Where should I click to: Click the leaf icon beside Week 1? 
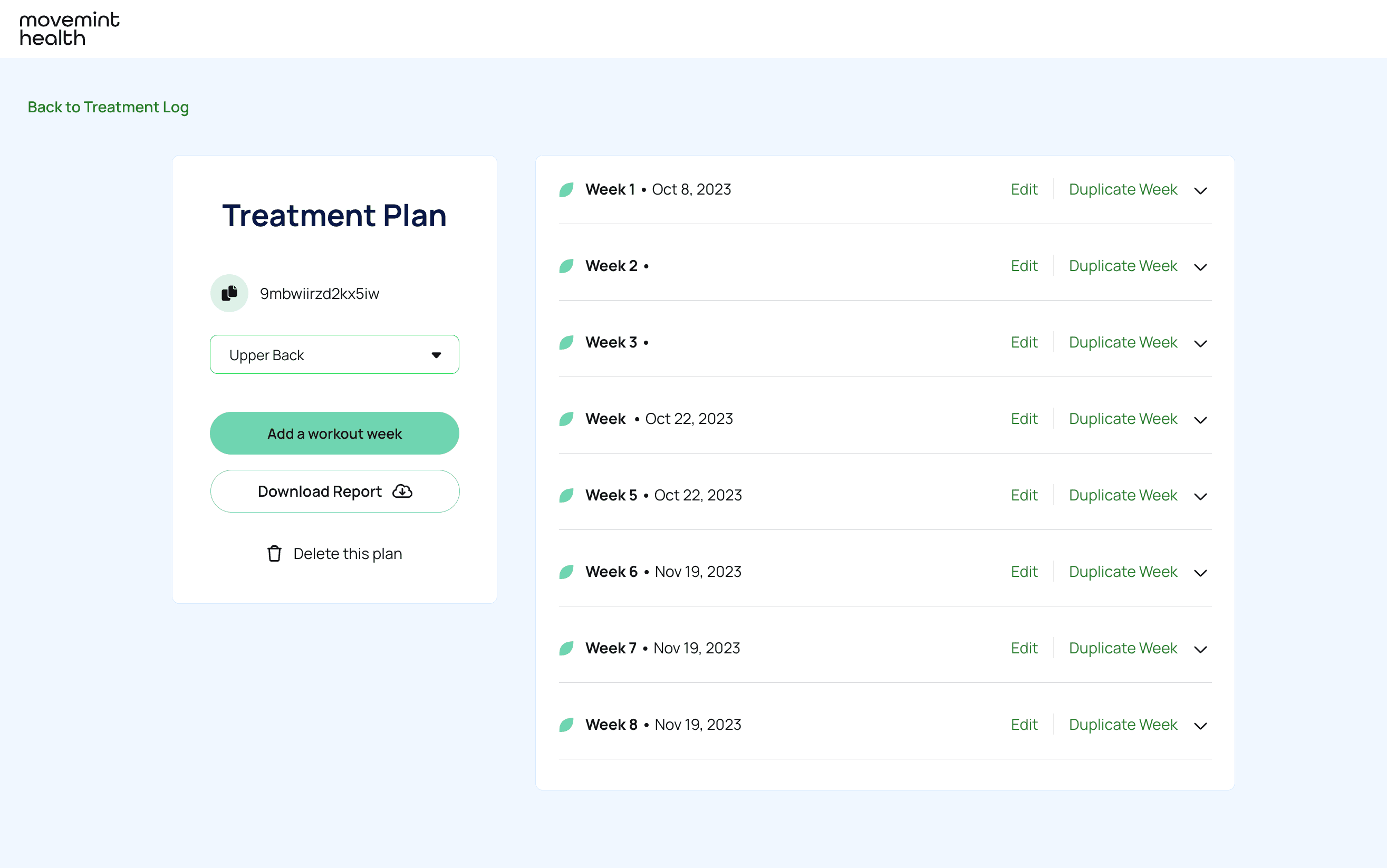click(566, 189)
